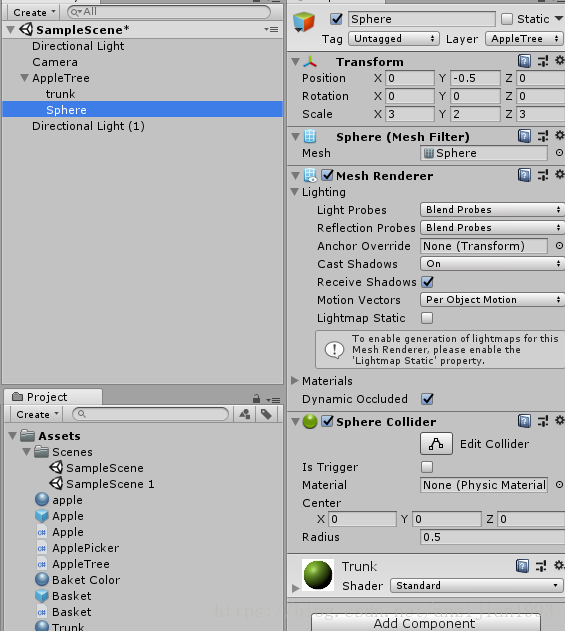The image size is (565, 631).
Task: Enable Lightmap Static checkbox
Action: (x=427, y=318)
